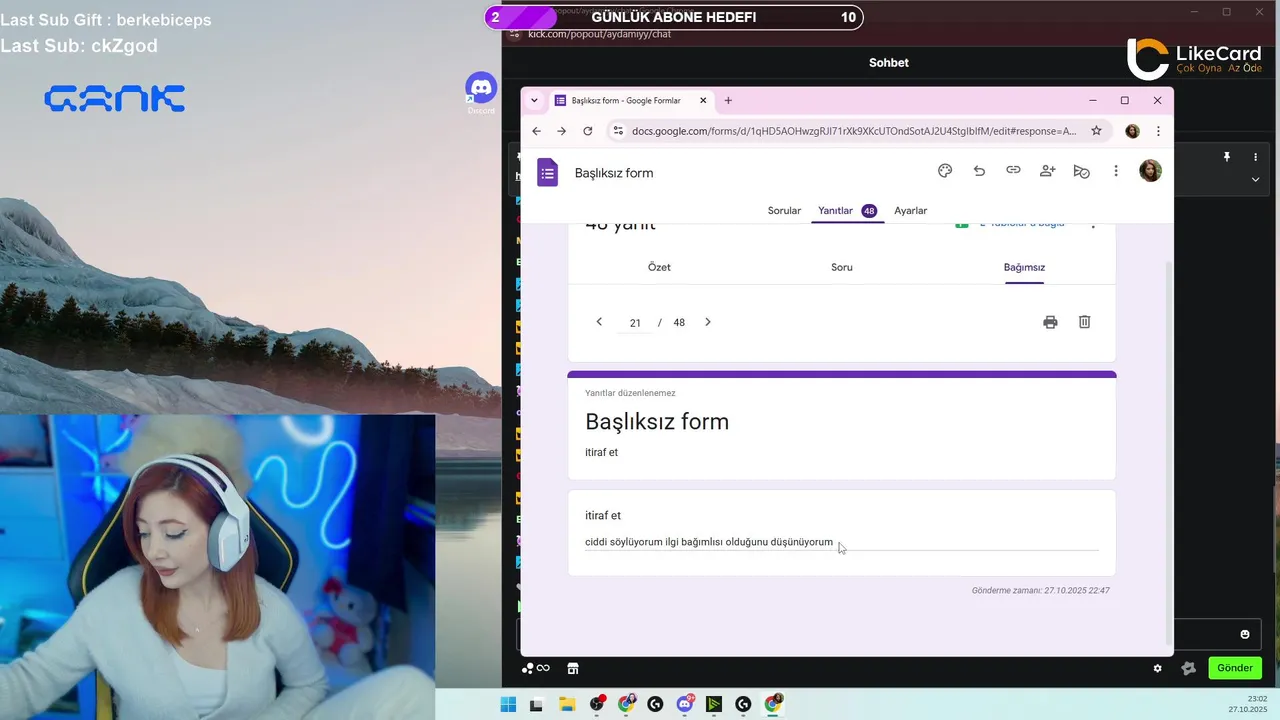
Task: Open the theme customization palette icon
Action: pos(945,171)
